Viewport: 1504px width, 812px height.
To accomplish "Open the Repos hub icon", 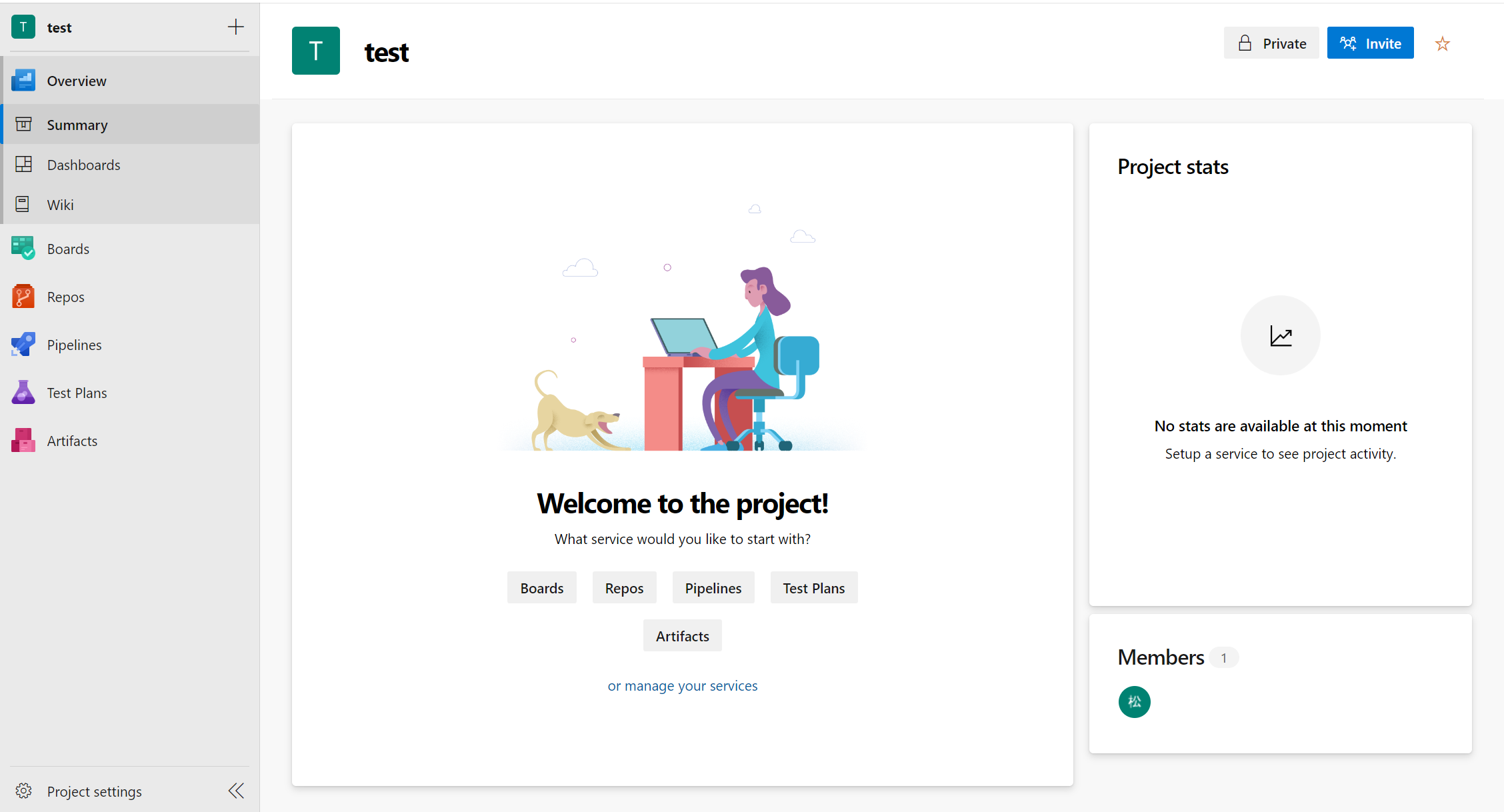I will (23, 297).
